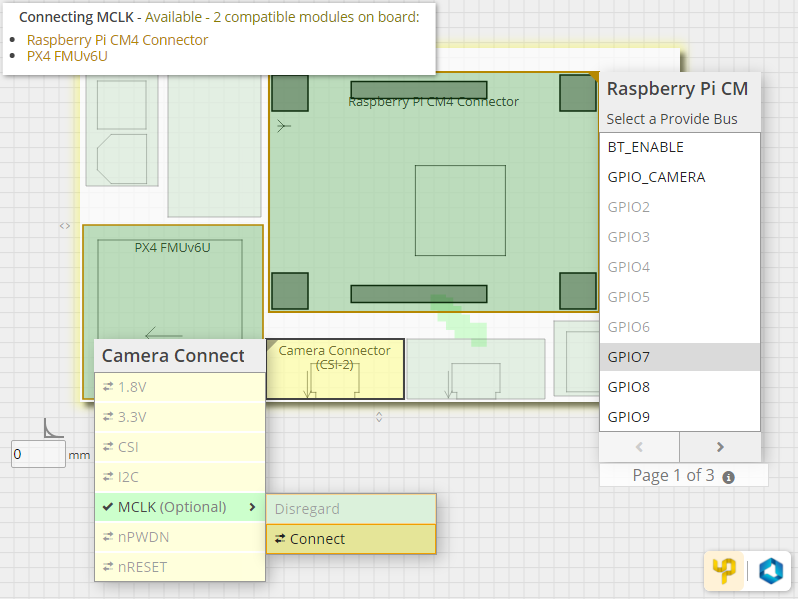Choose Connect in the MCLK submenu
Screen dimensions: 798x599
(351, 539)
